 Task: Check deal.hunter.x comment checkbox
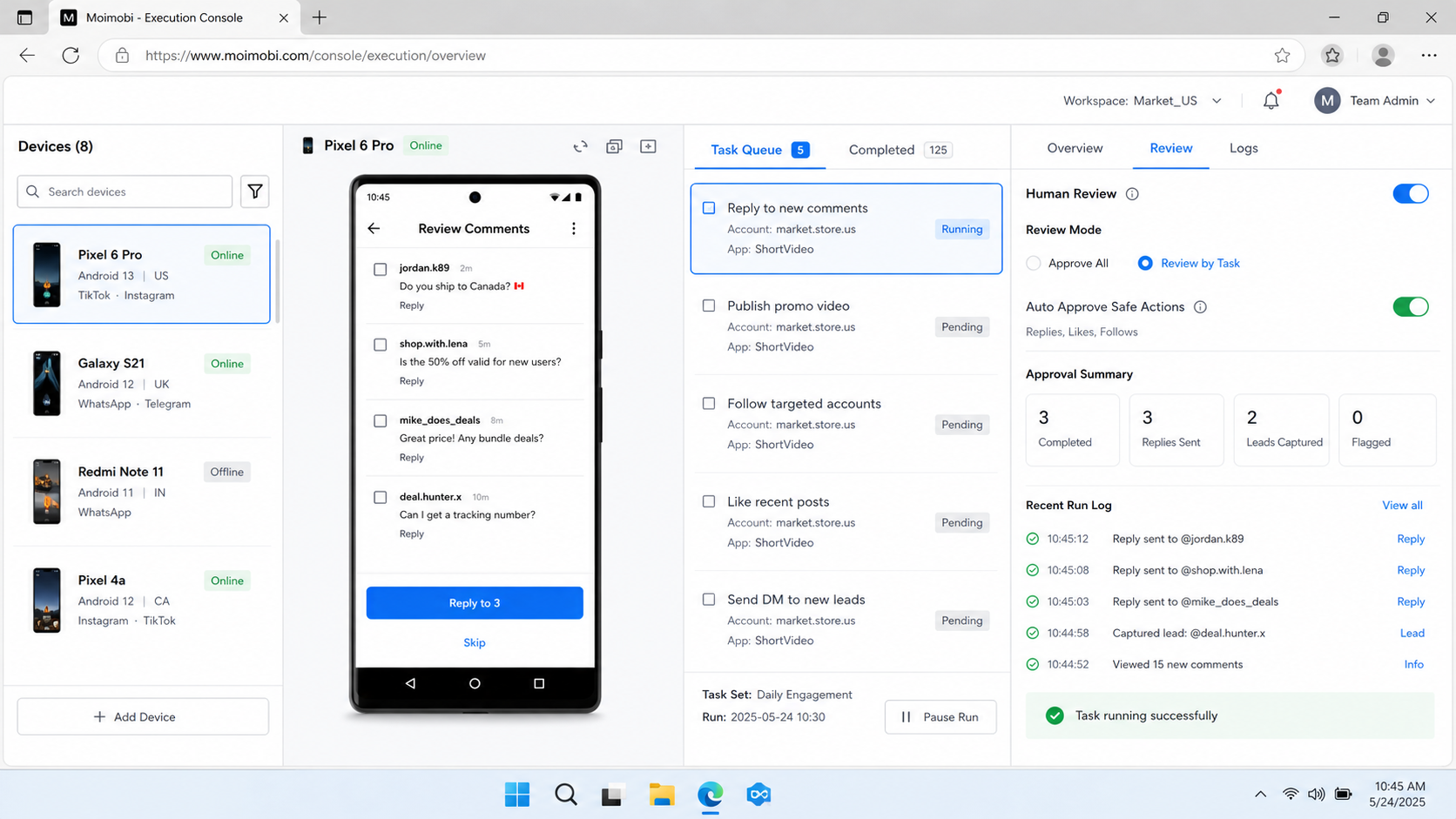[381, 498]
